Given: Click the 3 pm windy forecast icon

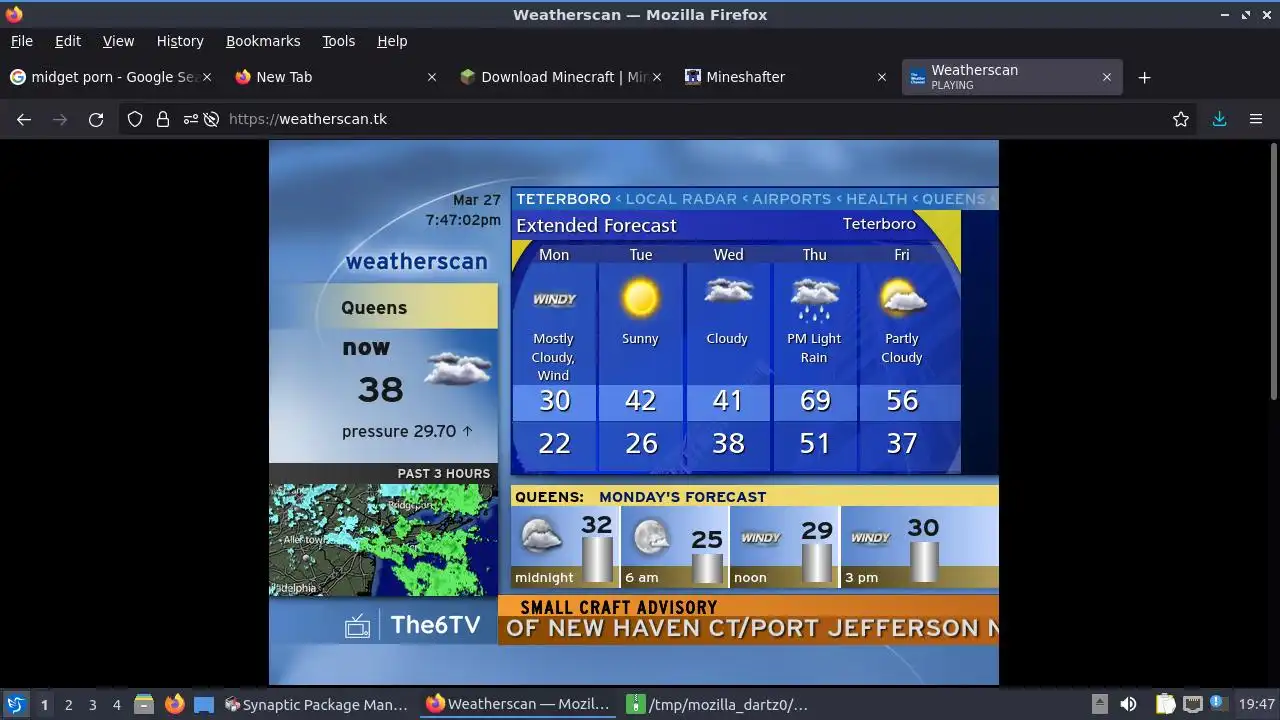Looking at the screenshot, I should pos(871,538).
